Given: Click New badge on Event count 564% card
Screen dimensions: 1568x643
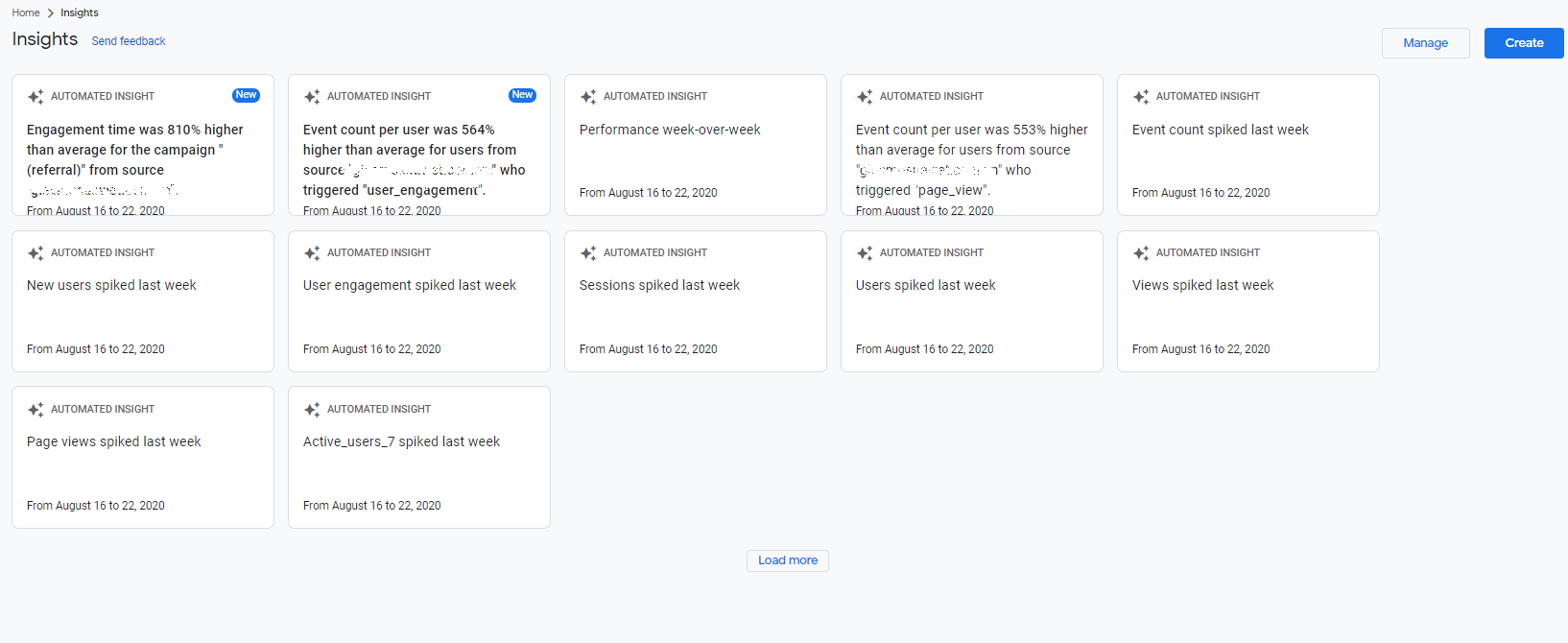Looking at the screenshot, I should click(x=522, y=95).
